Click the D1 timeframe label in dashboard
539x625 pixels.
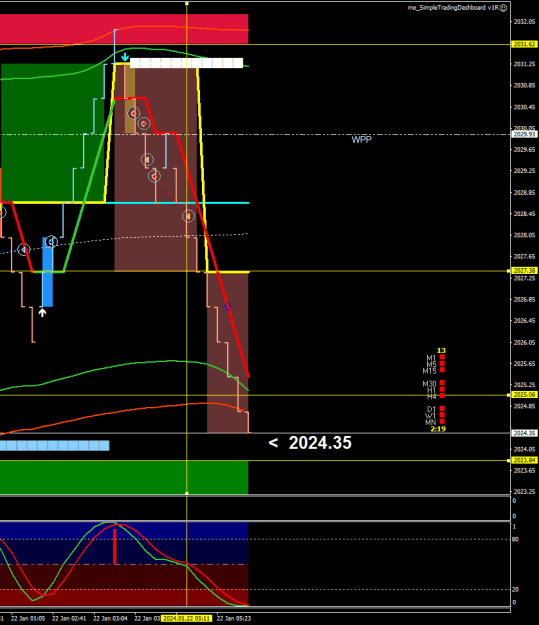(431, 409)
